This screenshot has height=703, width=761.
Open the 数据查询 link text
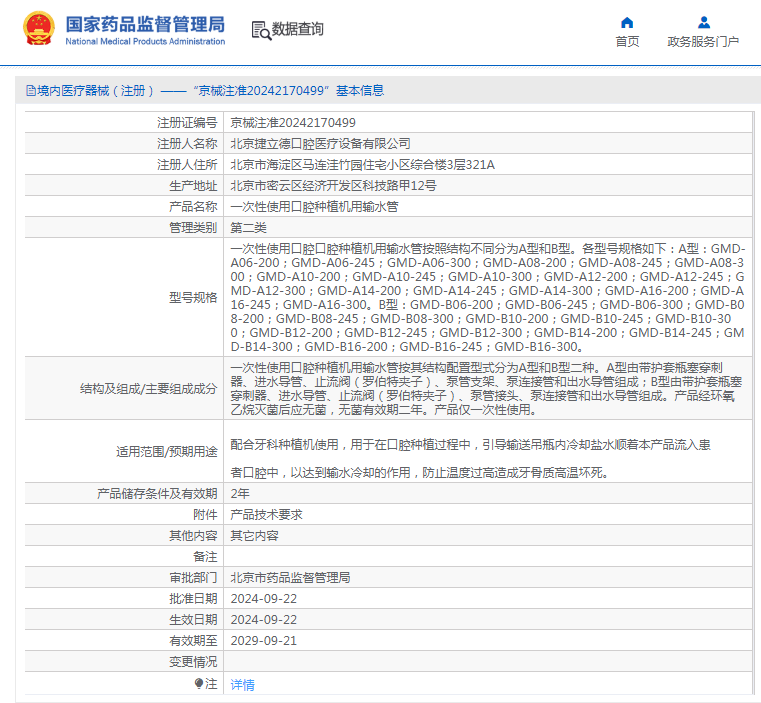click(x=298, y=30)
